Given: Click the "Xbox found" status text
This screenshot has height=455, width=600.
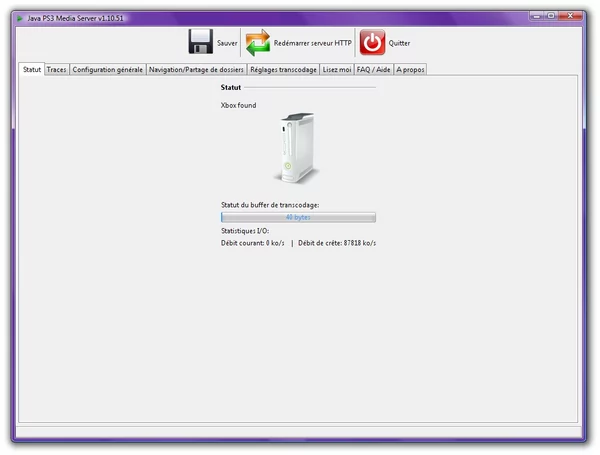Looking at the screenshot, I should pos(238,105).
